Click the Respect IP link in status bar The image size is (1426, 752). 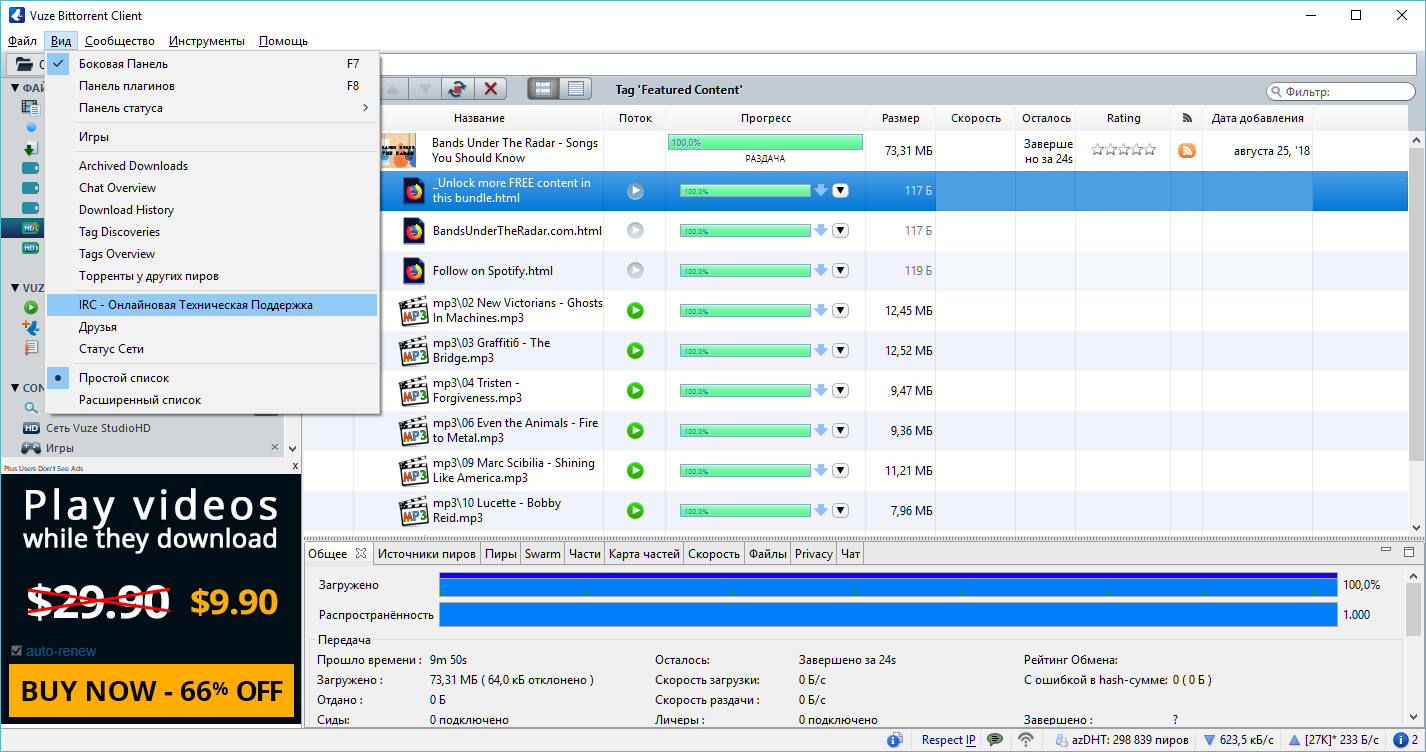pos(949,740)
